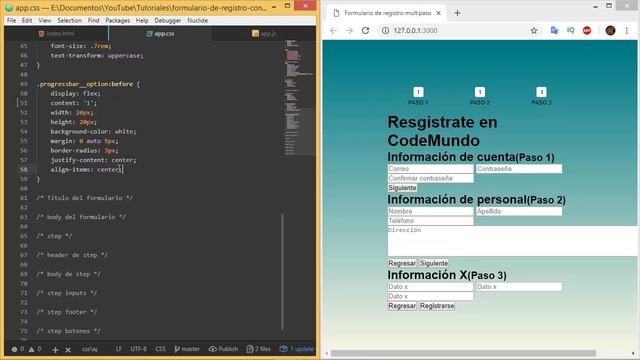Open the Packages menu in Atom

pos(118,20)
